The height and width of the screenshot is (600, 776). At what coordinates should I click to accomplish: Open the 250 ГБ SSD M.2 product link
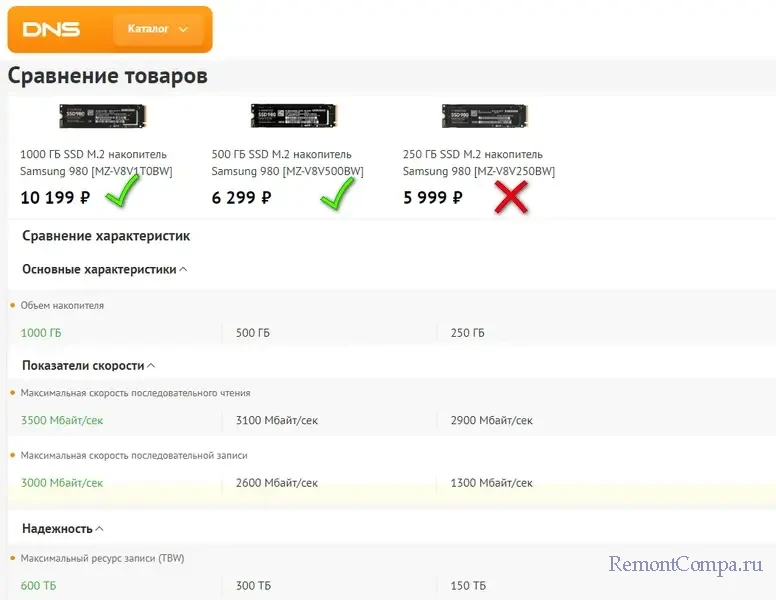click(x=477, y=163)
